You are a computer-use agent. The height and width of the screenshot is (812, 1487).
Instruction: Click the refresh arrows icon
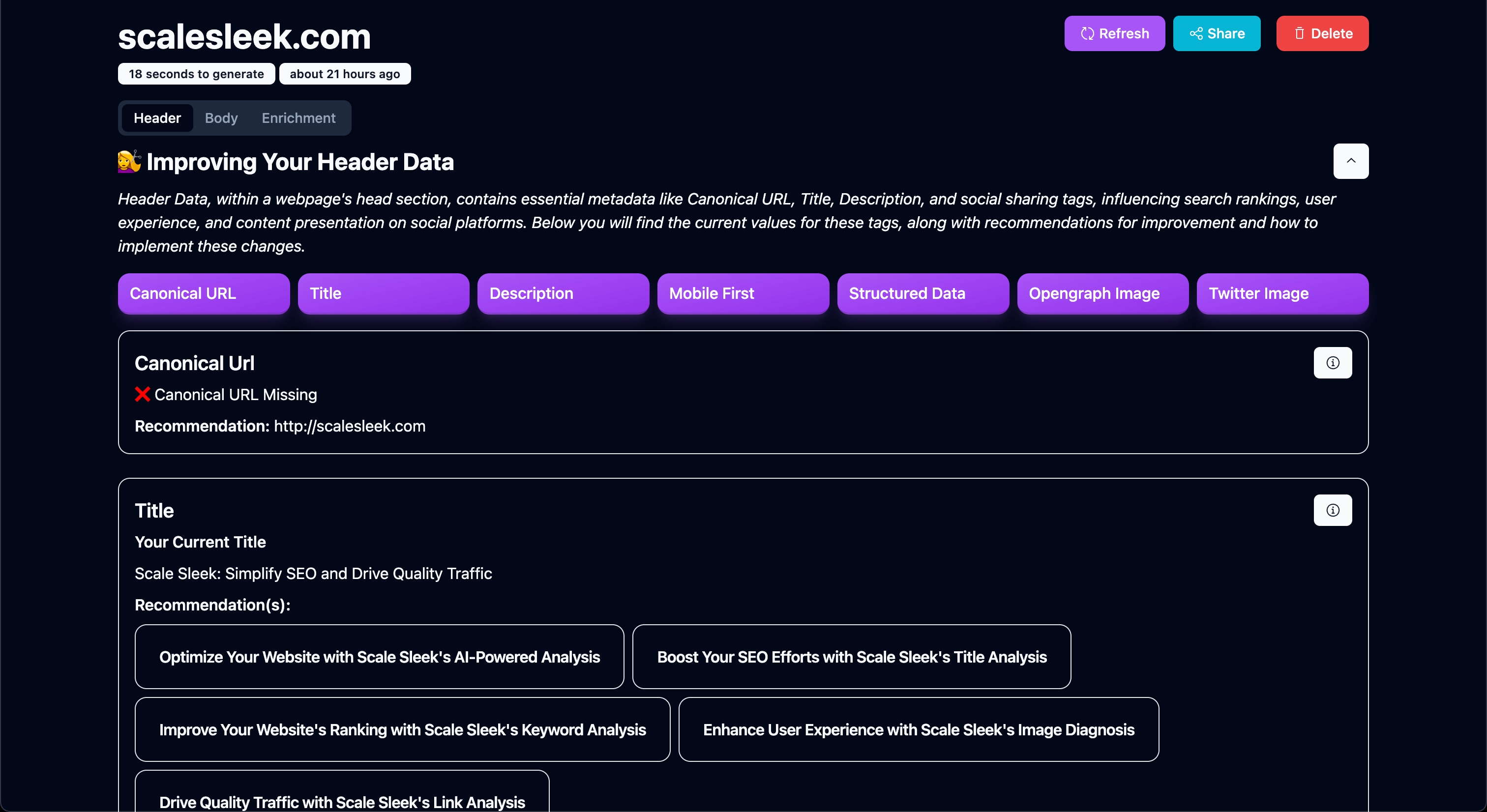[1088, 33]
